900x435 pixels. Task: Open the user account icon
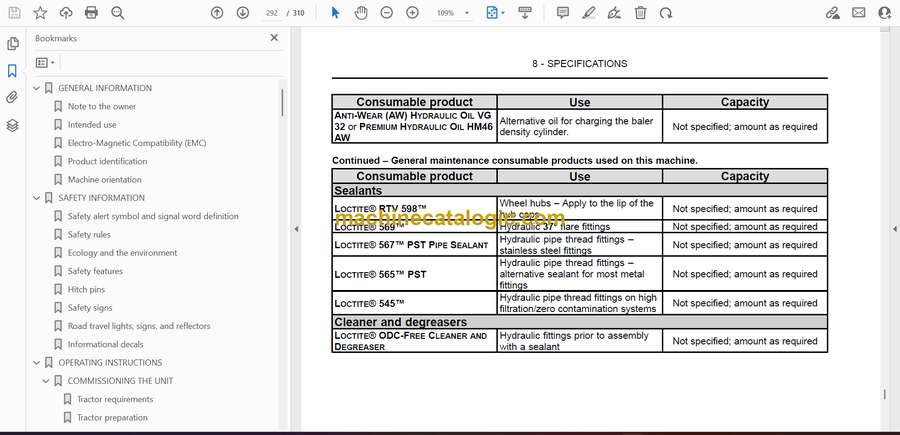pyautogui.click(x=885, y=13)
